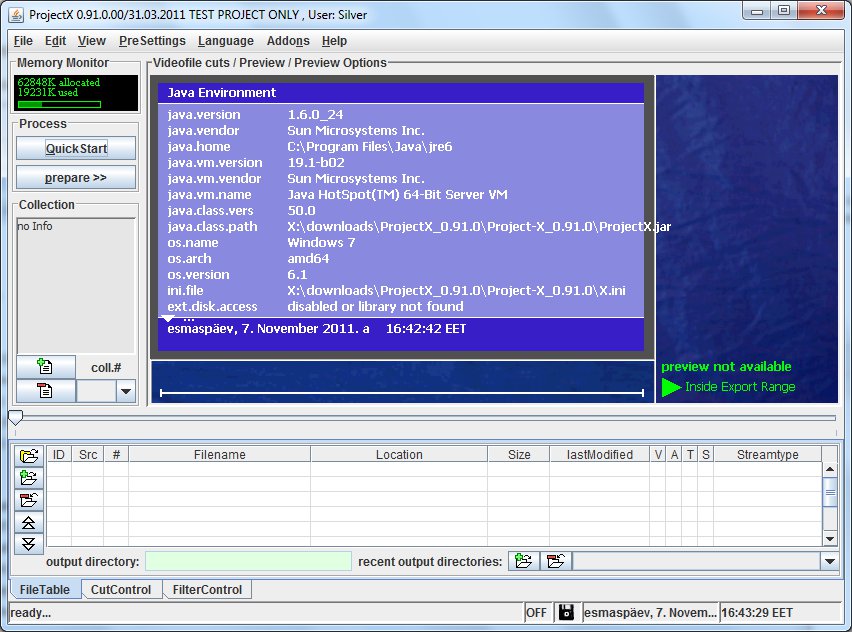Open the recent output directories dropdown
The width and height of the screenshot is (852, 632).
click(830, 561)
